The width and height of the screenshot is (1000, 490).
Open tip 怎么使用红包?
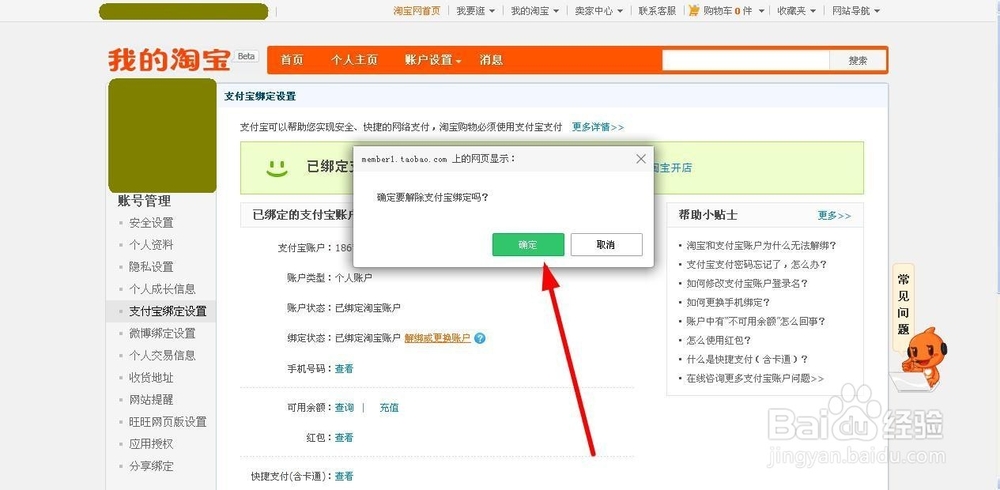(719, 340)
